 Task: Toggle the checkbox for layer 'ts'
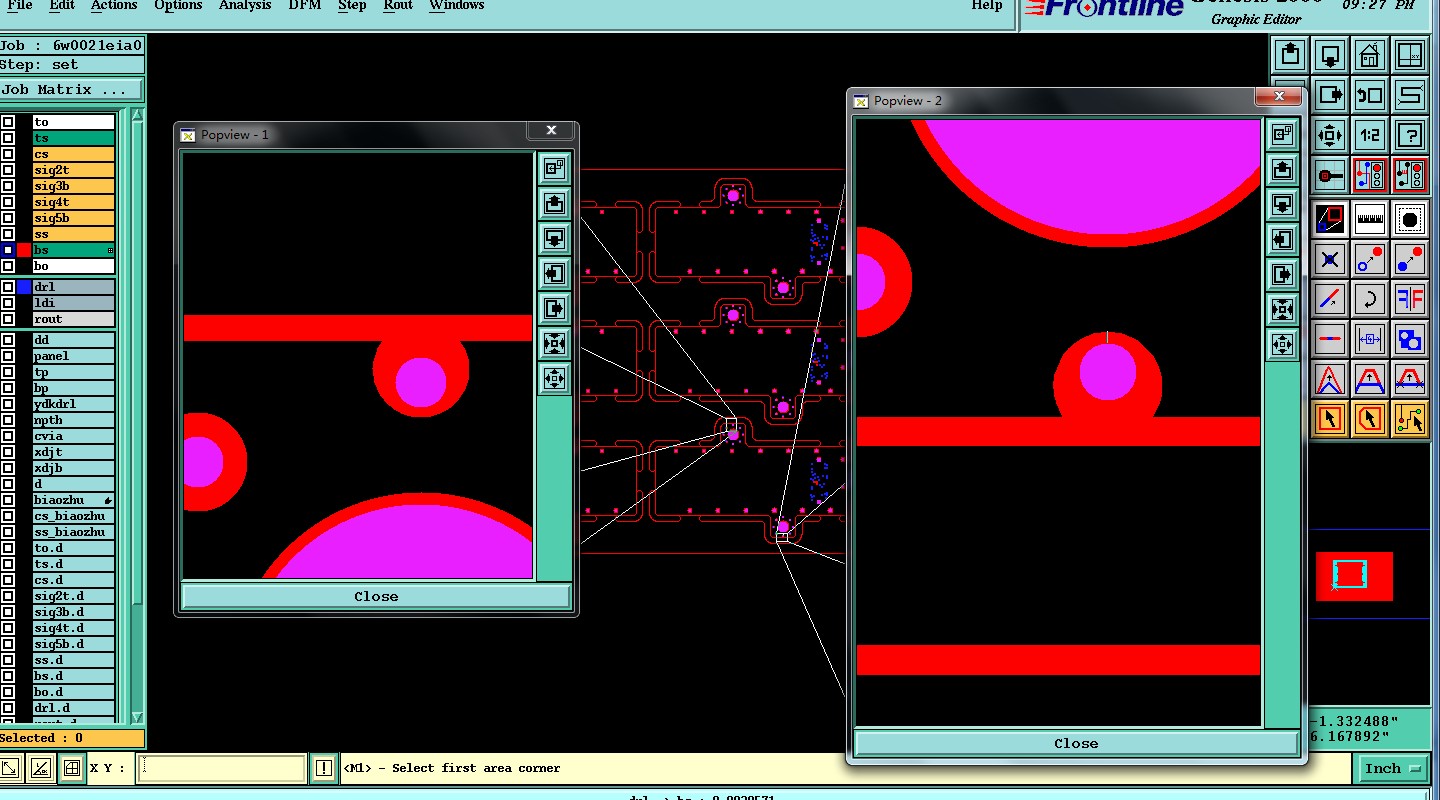pyautogui.click(x=8, y=138)
